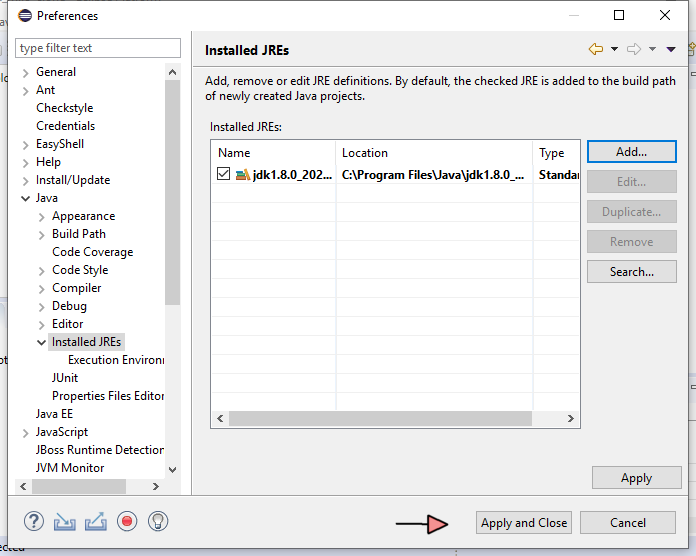Select Code Coverage in the tree
Screen dimensions: 696x556
pyautogui.click(x=92, y=252)
